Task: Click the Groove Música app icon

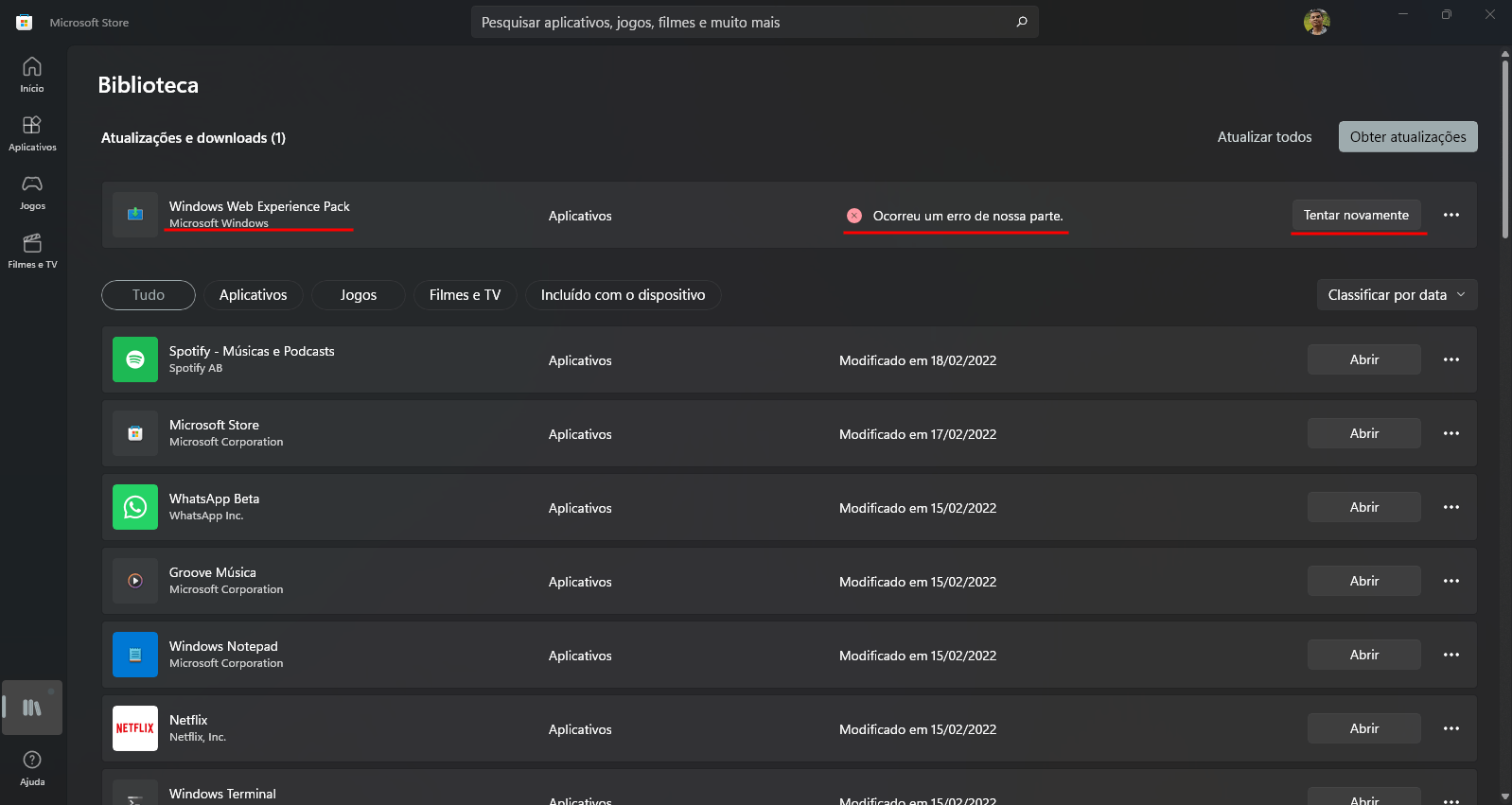Action: pos(135,581)
